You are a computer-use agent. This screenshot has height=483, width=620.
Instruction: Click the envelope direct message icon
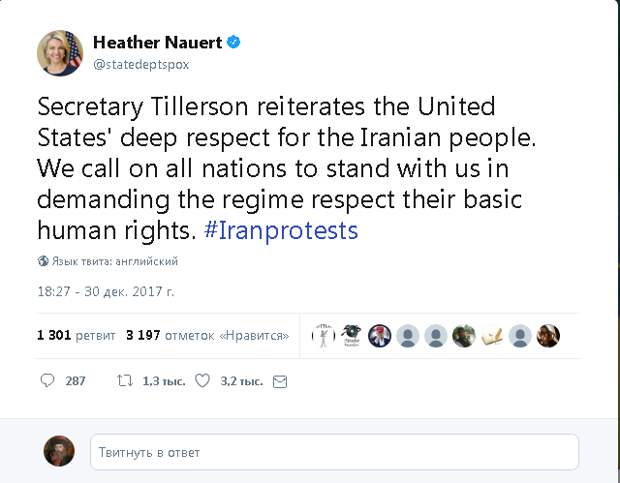pos(280,381)
